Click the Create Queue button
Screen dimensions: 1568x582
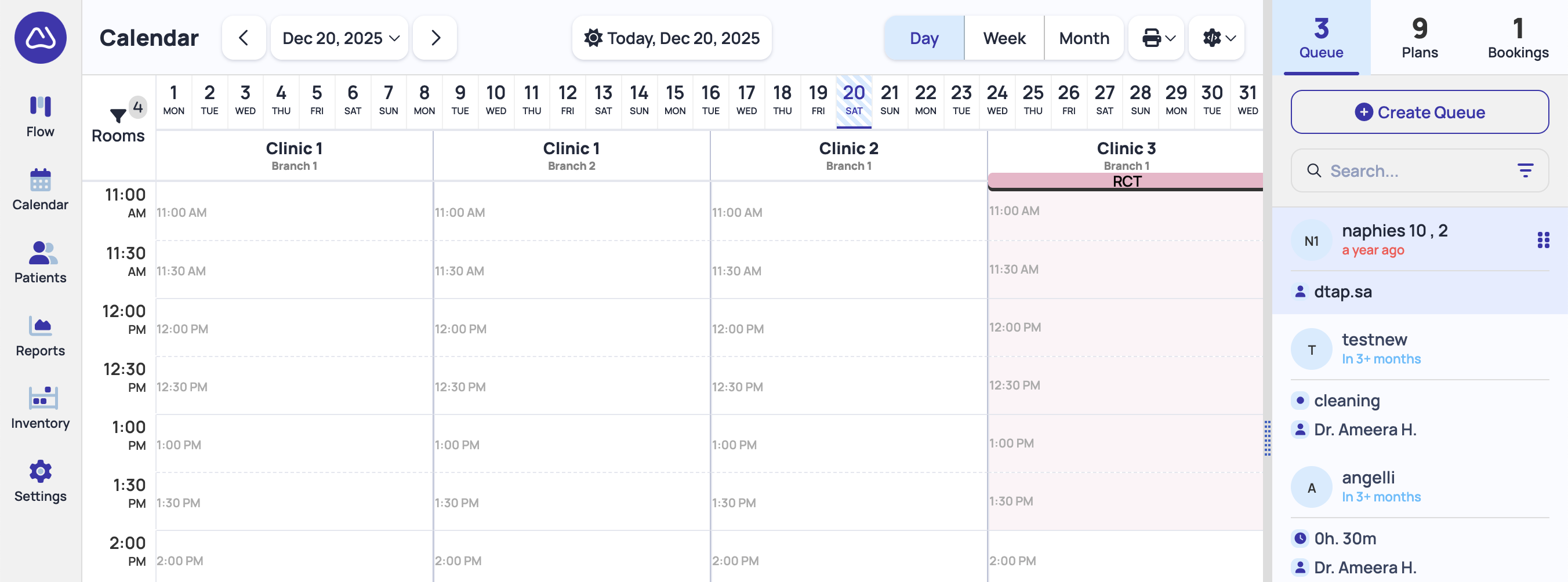coord(1419,112)
